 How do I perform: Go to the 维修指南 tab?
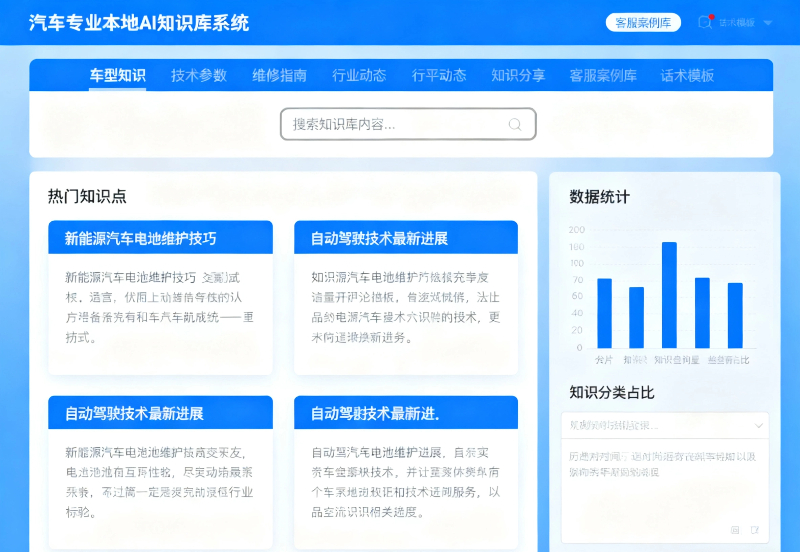pos(279,75)
